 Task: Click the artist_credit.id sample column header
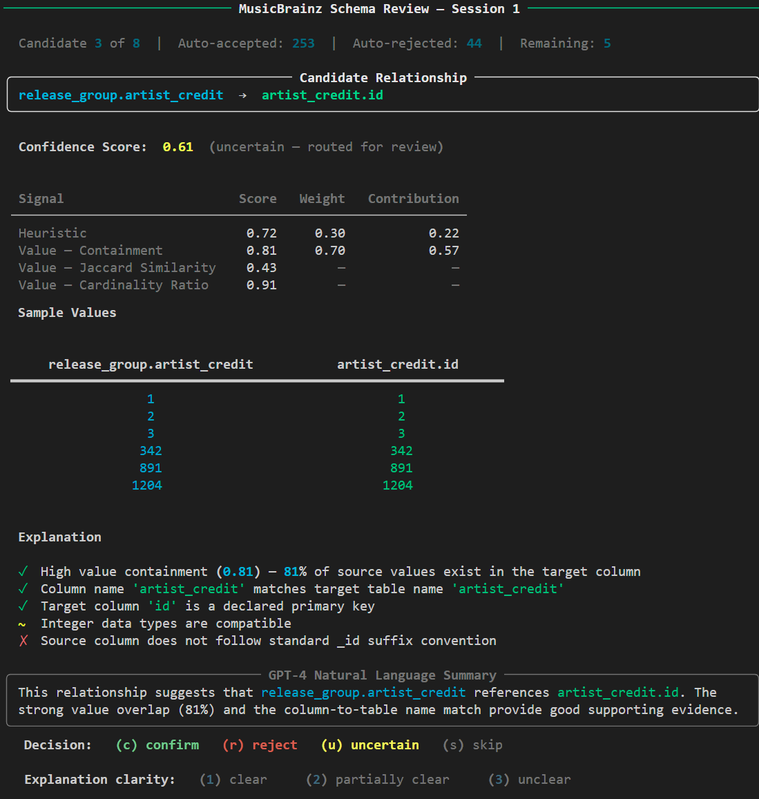(398, 365)
